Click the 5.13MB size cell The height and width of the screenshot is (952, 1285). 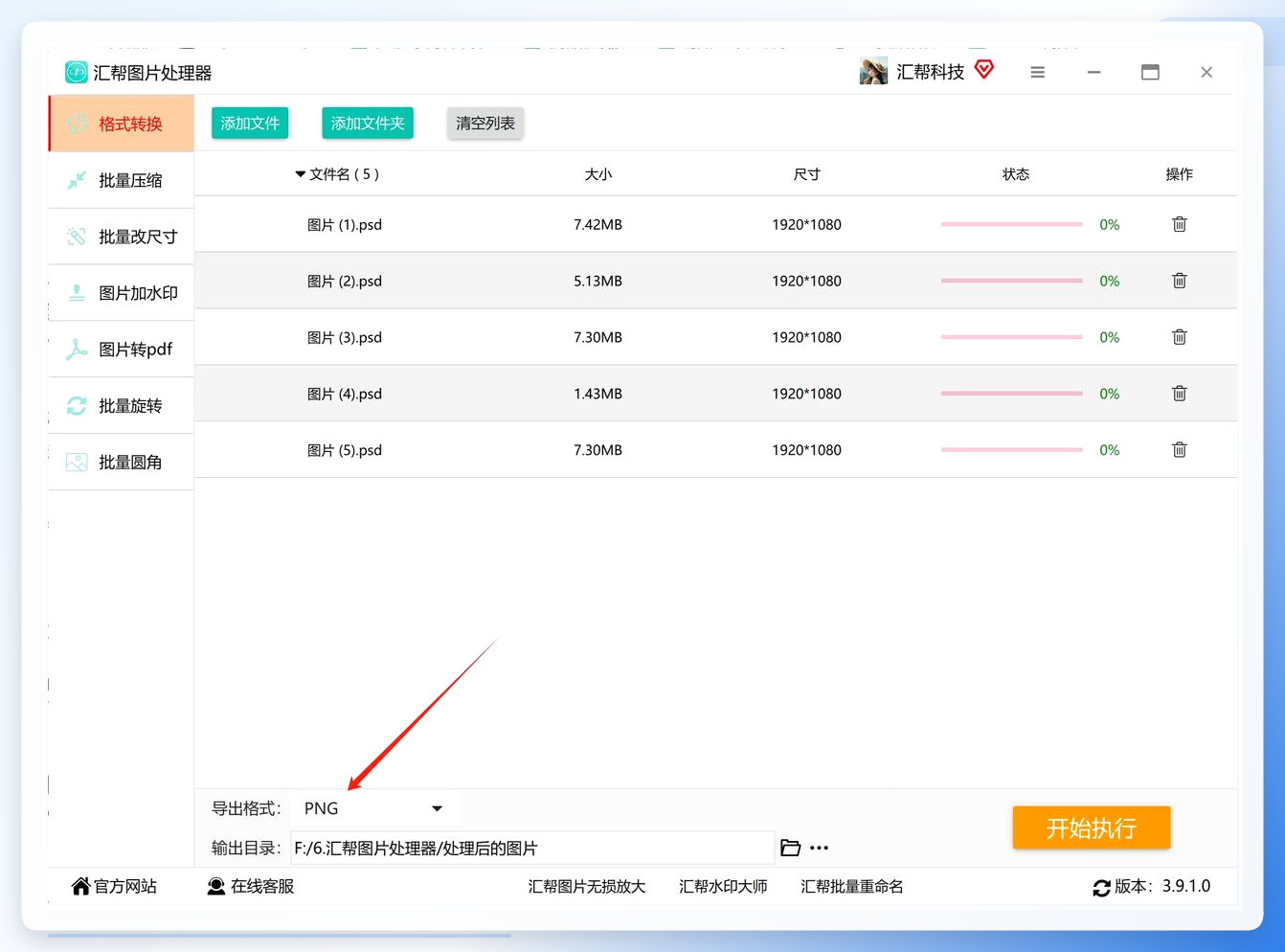[597, 281]
